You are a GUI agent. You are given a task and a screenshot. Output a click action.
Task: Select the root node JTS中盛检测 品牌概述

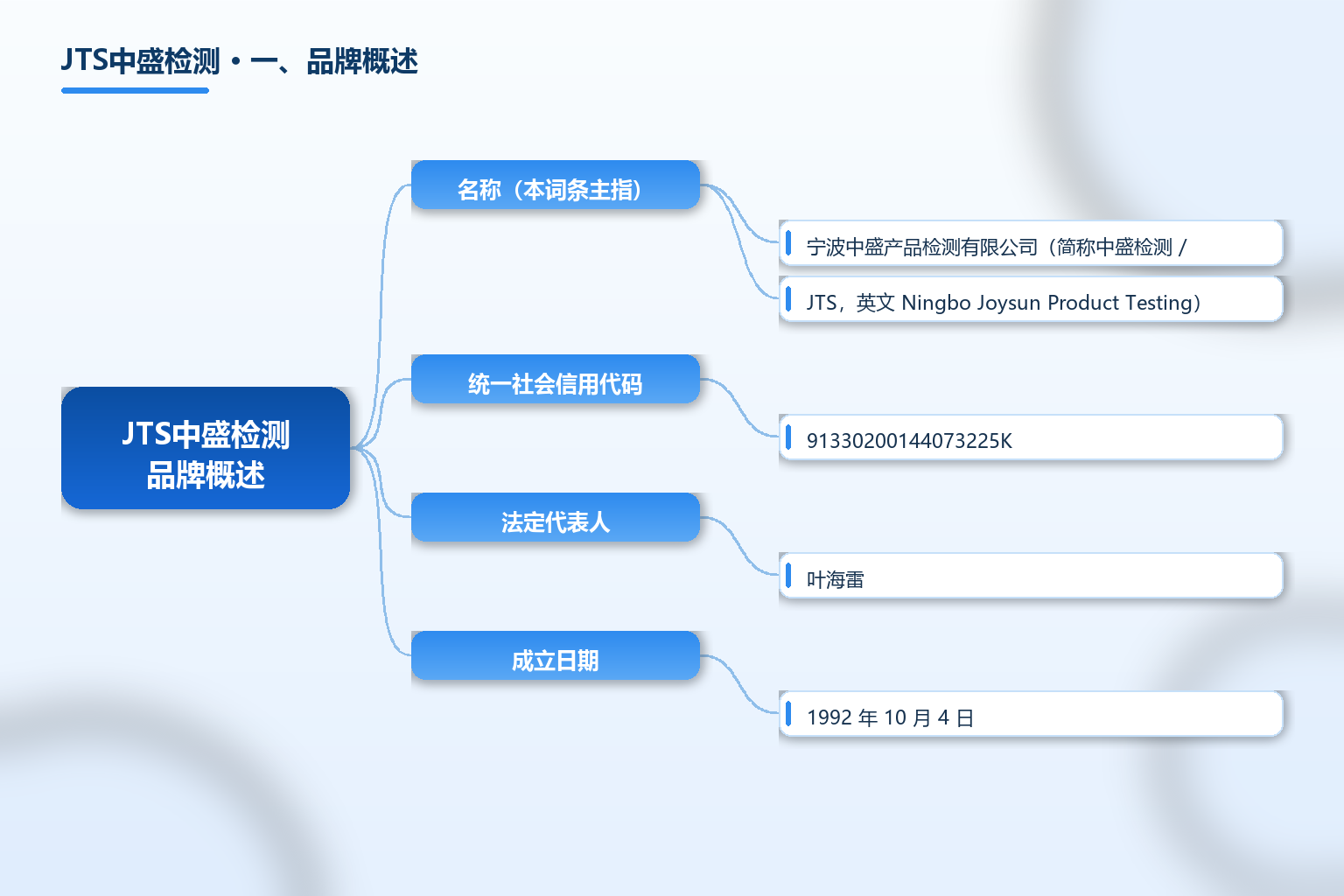click(x=206, y=448)
